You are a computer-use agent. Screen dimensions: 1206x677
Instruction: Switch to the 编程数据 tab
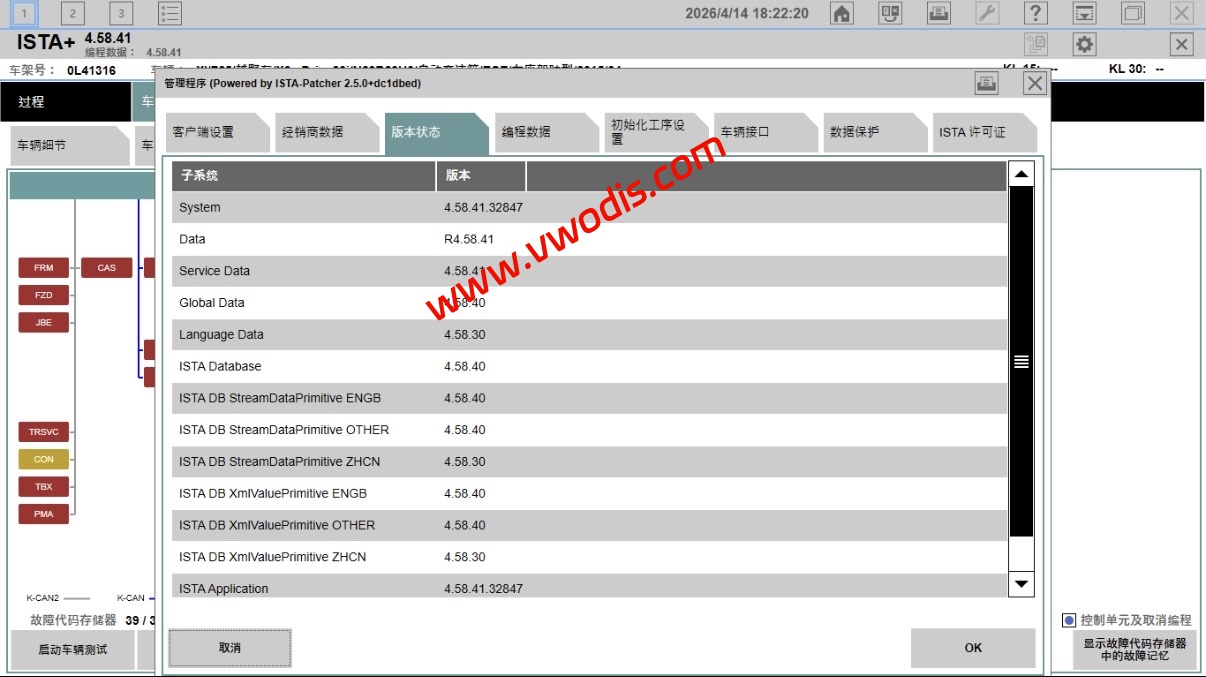pyautogui.click(x=526, y=132)
